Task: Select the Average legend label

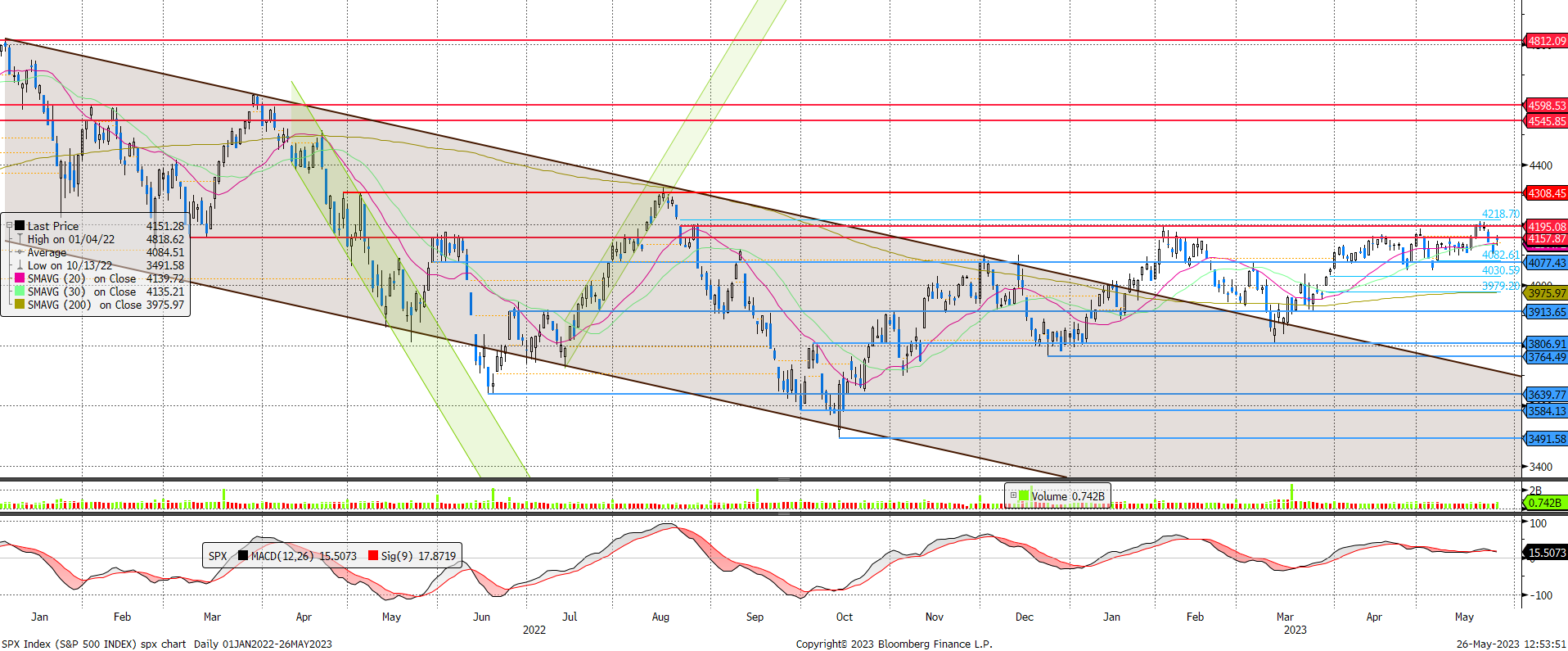Action: pyautogui.click(x=47, y=252)
